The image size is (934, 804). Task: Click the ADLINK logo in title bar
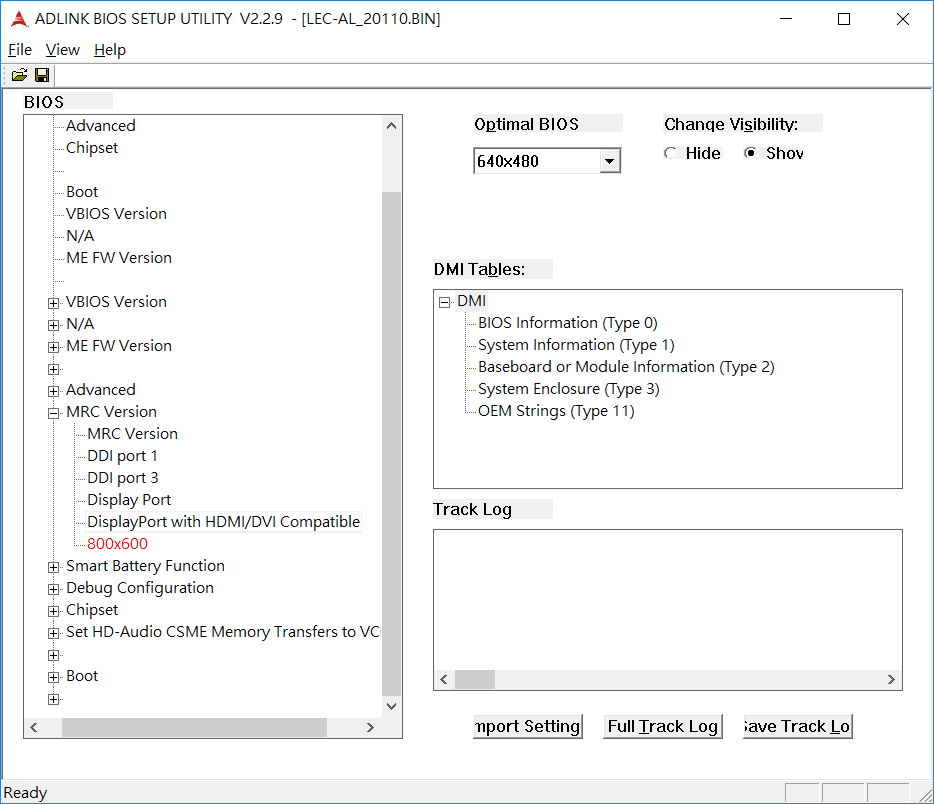[x=19, y=18]
